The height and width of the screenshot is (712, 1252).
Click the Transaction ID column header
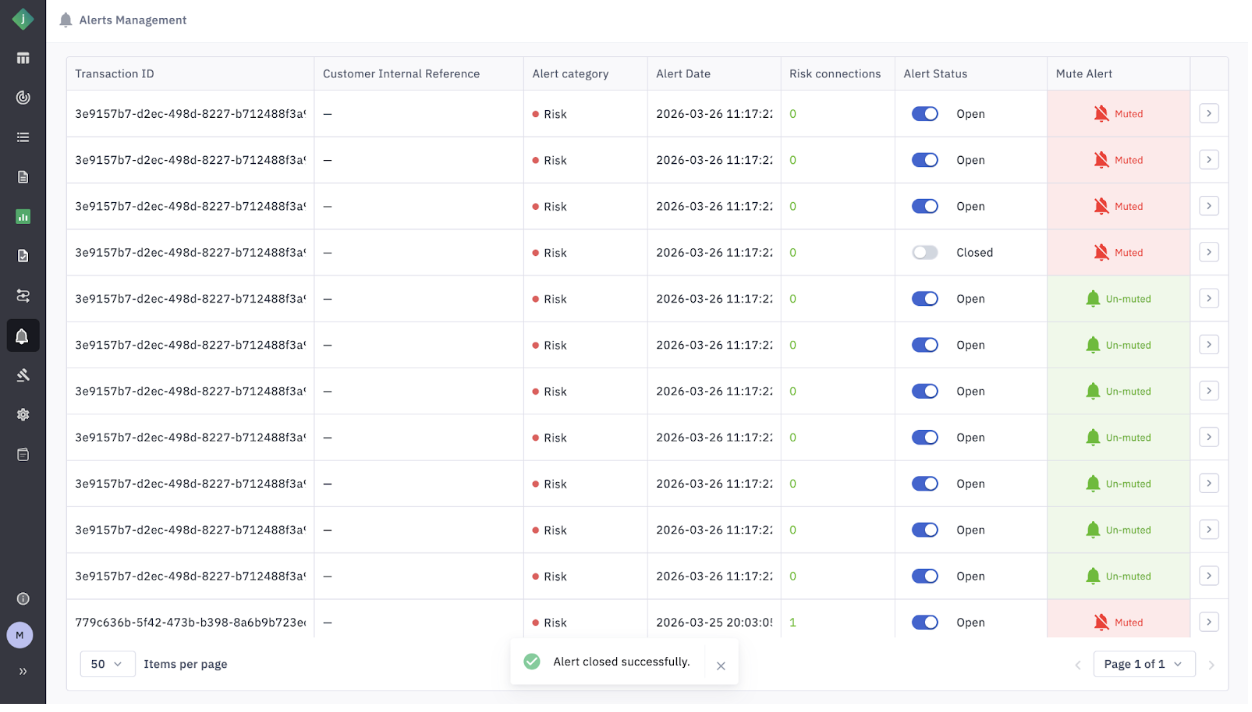115,74
